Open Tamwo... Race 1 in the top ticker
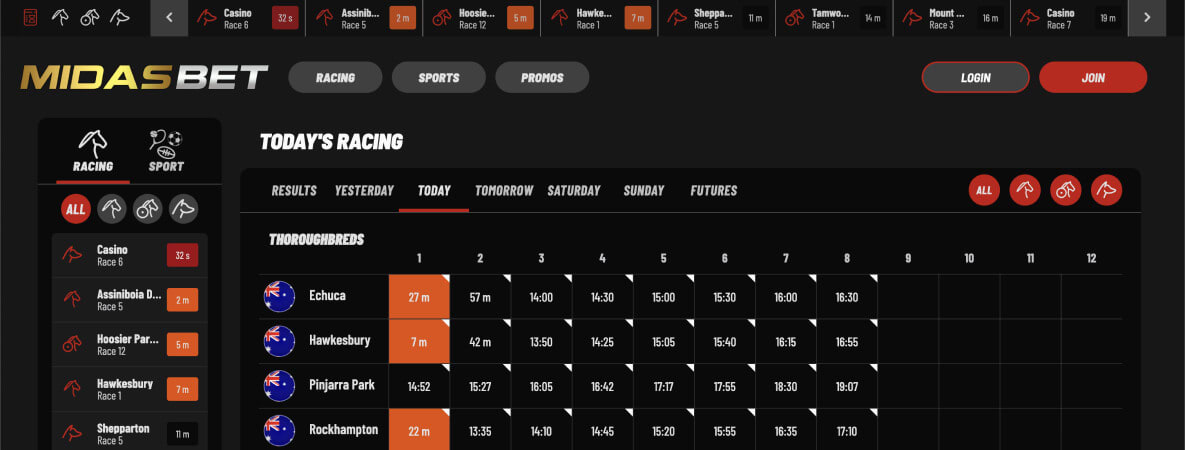This screenshot has width=1185, height=450. point(834,18)
